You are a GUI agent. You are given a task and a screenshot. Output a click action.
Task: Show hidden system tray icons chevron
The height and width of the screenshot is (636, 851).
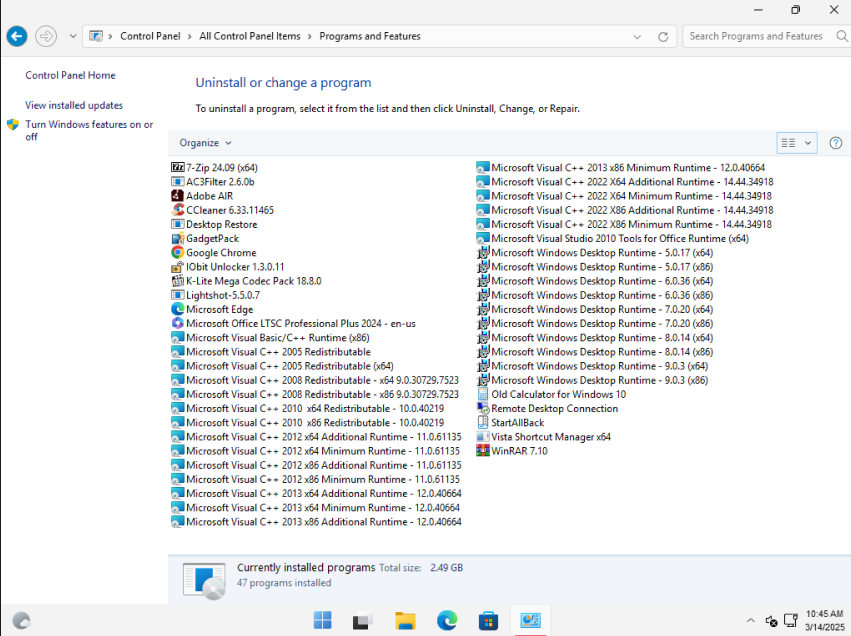(751, 620)
